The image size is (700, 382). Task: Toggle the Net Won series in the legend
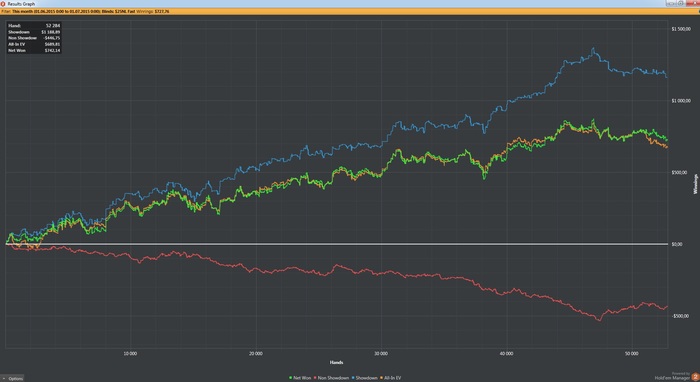(x=300, y=378)
